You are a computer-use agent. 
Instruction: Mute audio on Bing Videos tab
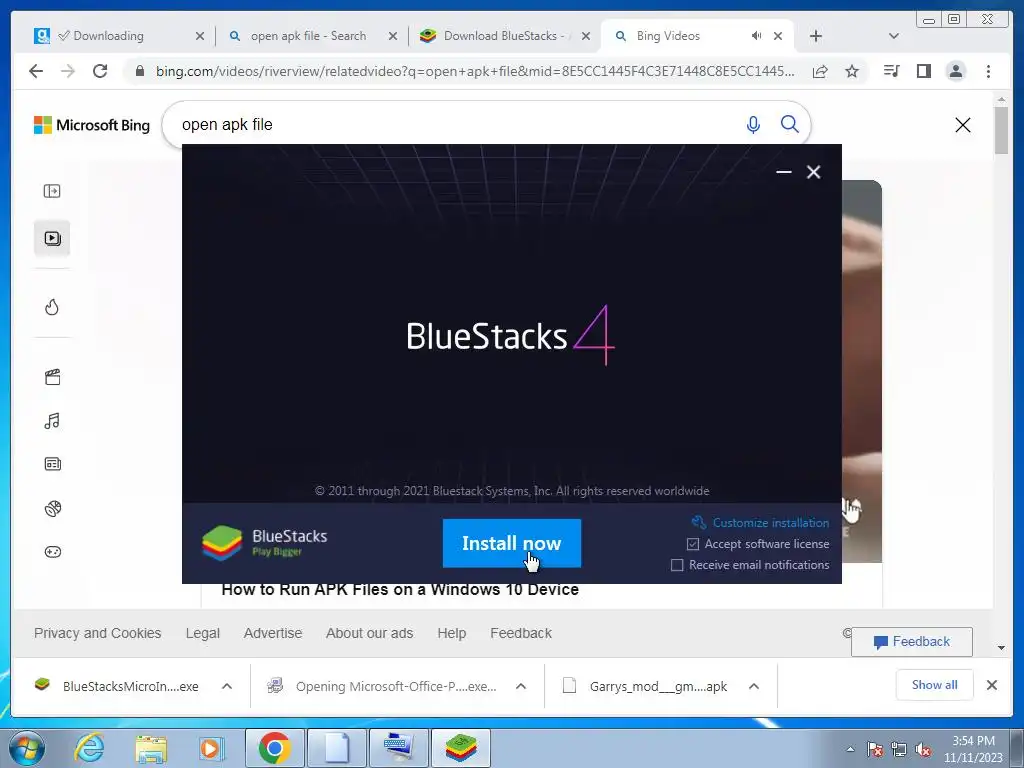coord(756,36)
